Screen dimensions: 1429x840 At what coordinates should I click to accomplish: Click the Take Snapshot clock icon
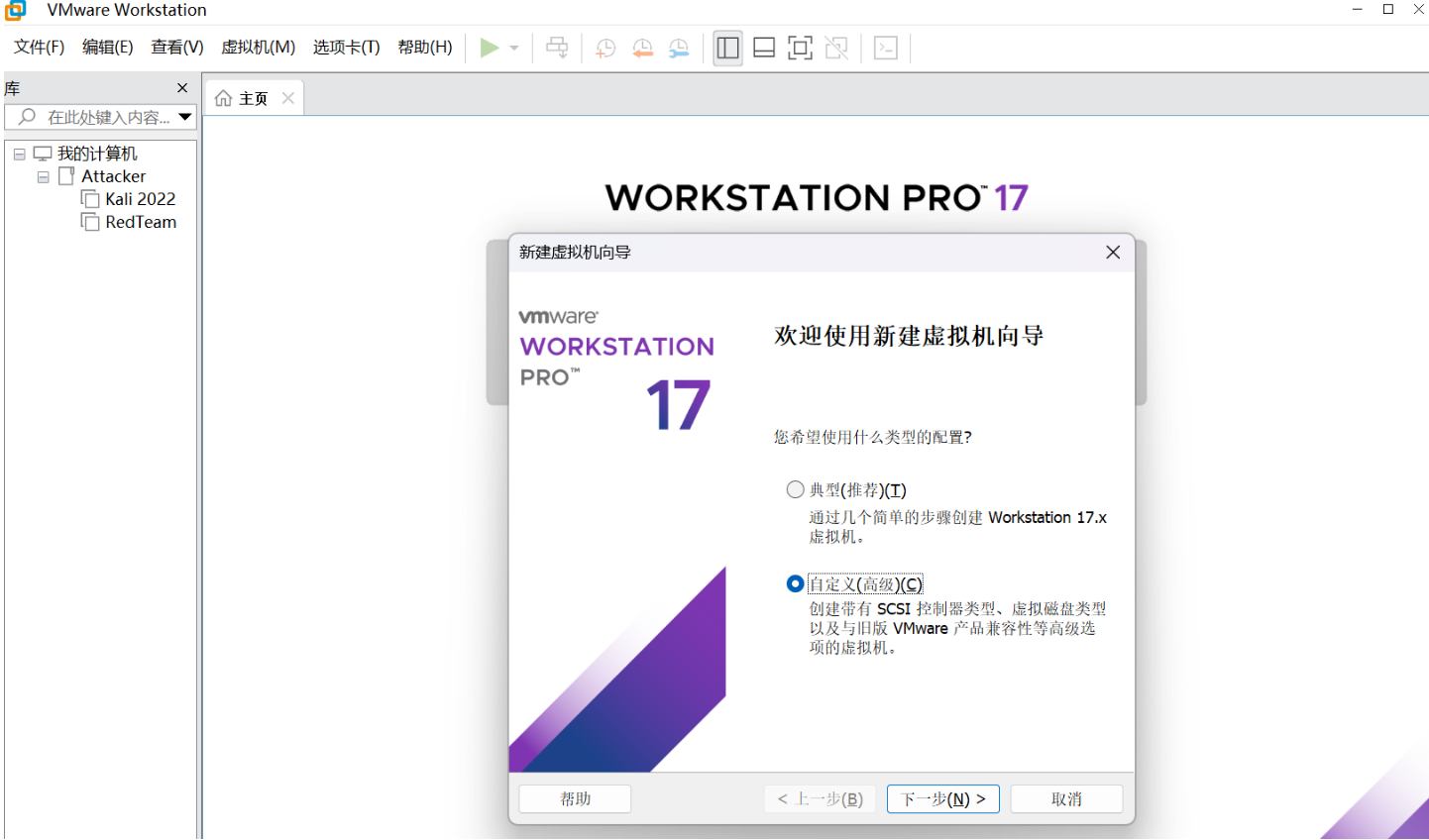pyautogui.click(x=605, y=48)
